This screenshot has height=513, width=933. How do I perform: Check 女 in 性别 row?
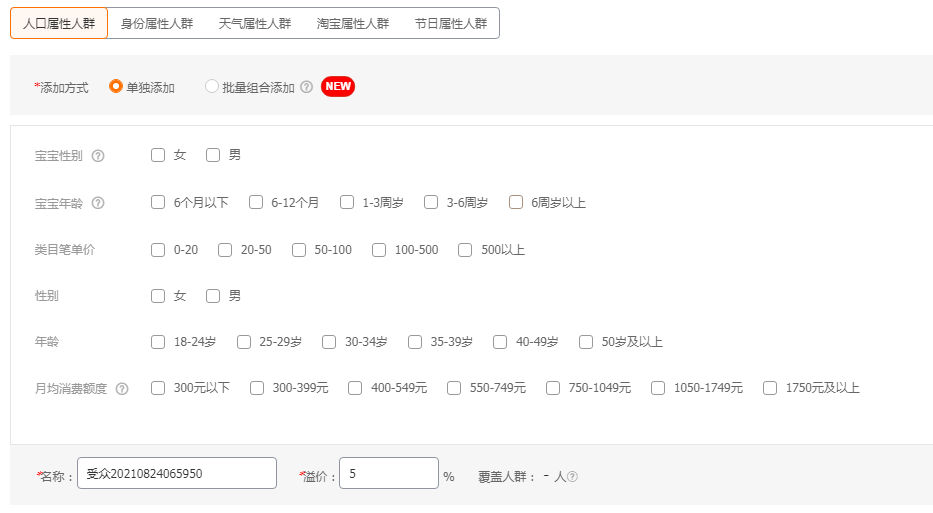[x=158, y=296]
